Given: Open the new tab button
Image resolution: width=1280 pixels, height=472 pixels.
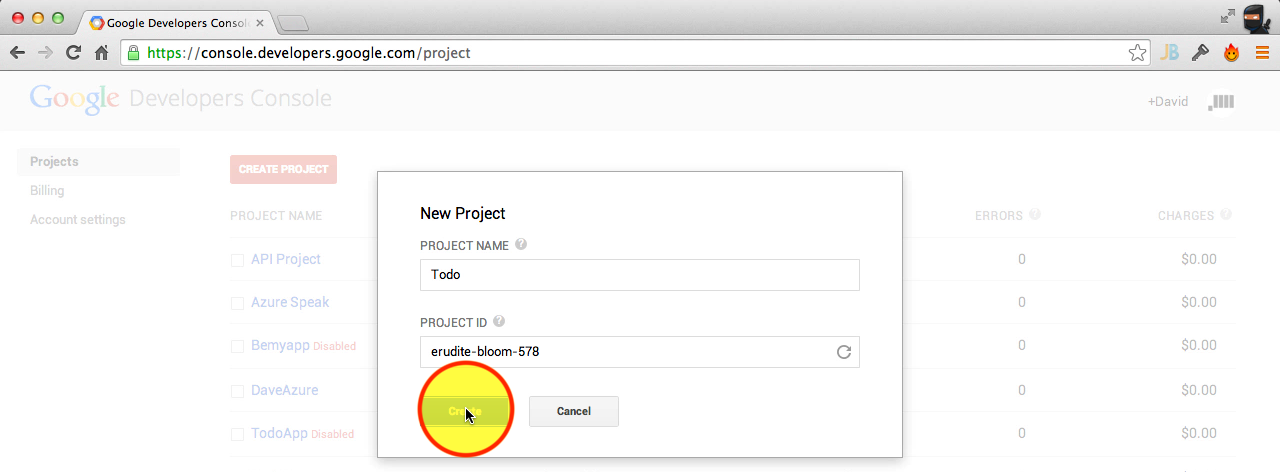Looking at the screenshot, I should [x=292, y=22].
